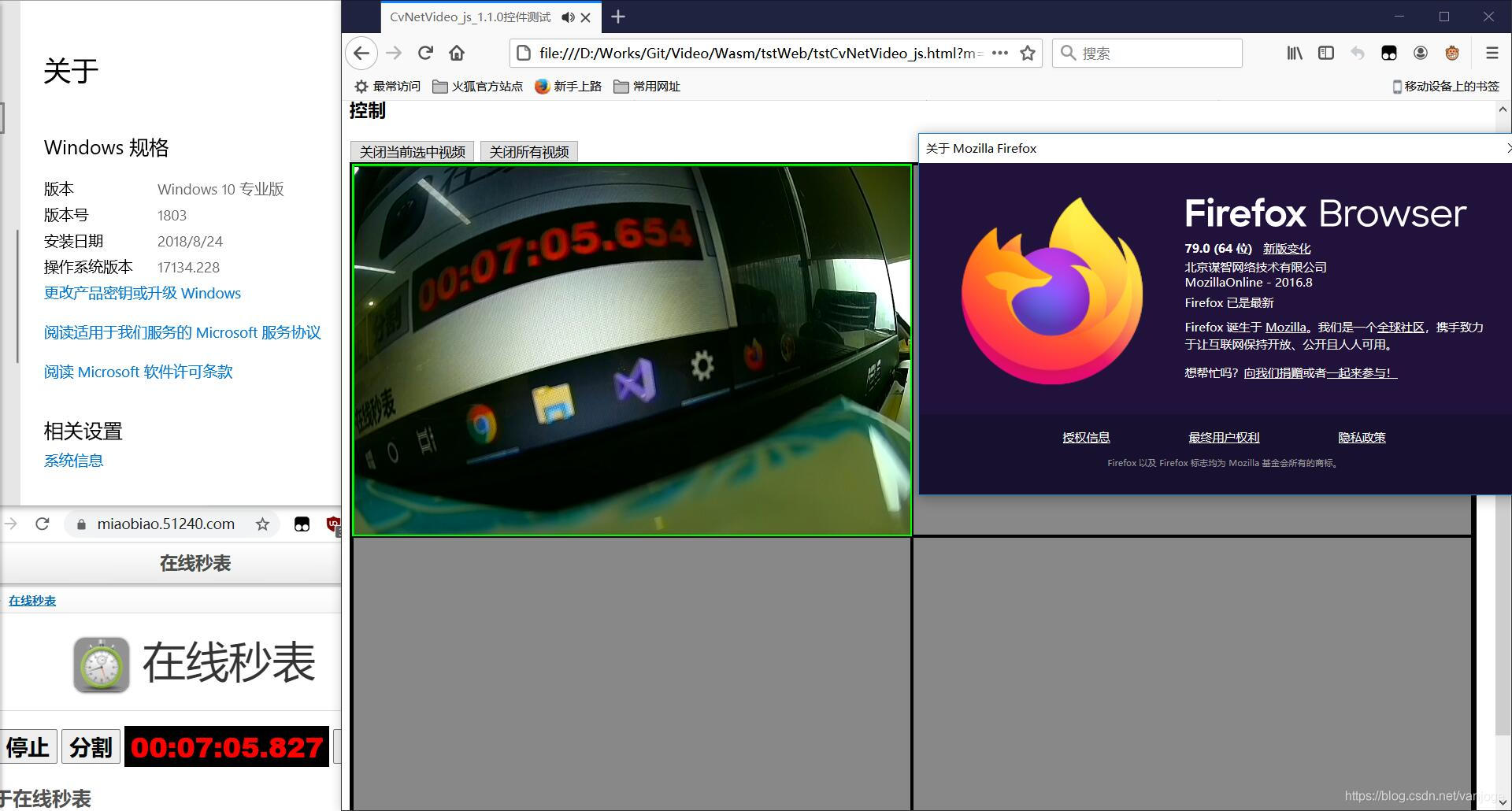Click the 在线秒表 breadcrumb link
Image resolution: width=1512 pixels, height=811 pixels.
32,601
